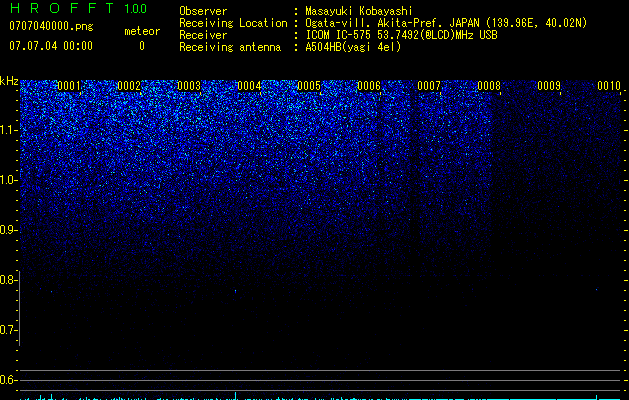Click time marker 0004
Viewport: 629px width, 400px height.
[x=249, y=86]
